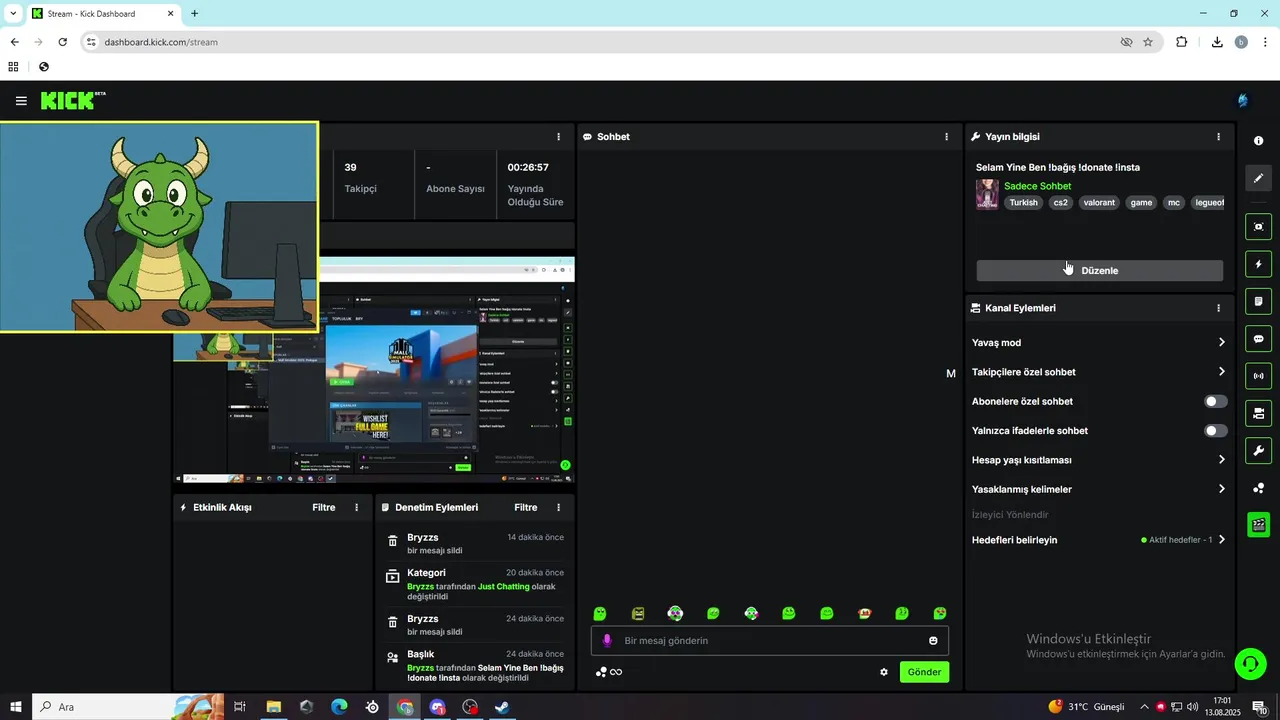The image size is (1280, 720).
Task: Expand Takipçilere özel sohbet options
Action: pos(1098,372)
